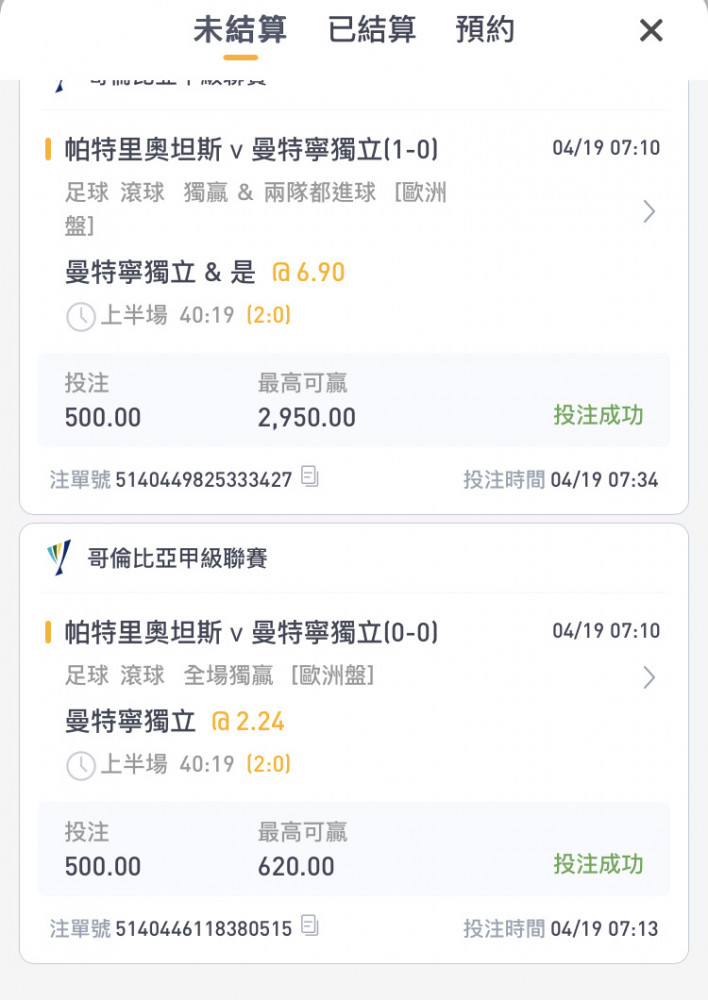The image size is (708, 1000).
Task: Select the 未結算 tab
Action: click(x=240, y=30)
